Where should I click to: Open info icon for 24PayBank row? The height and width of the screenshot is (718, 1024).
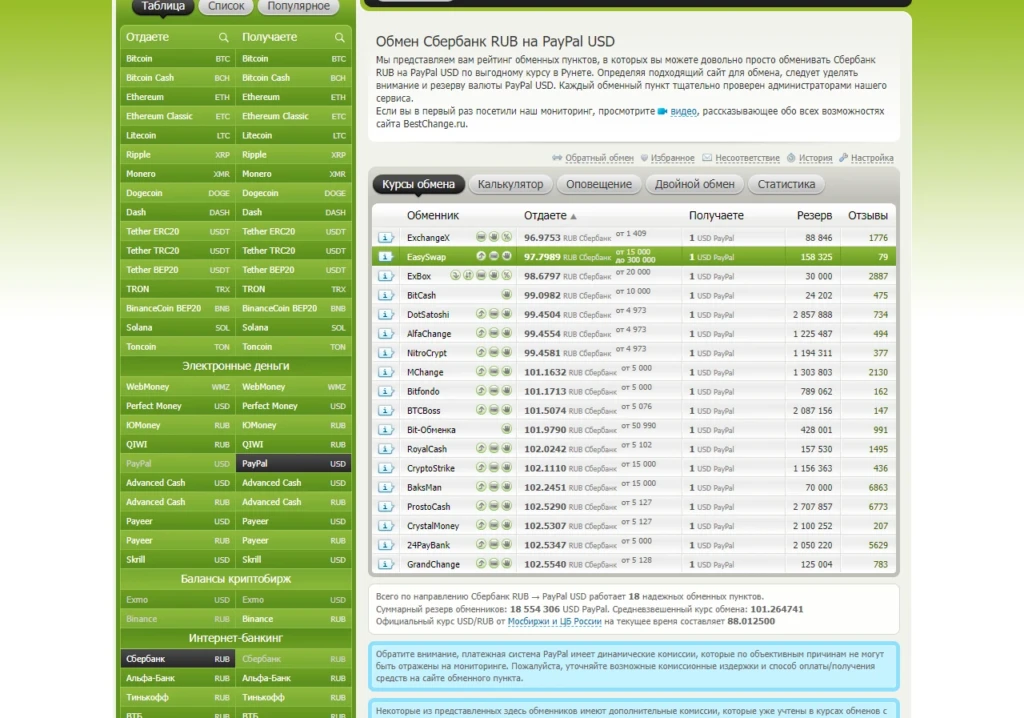pyautogui.click(x=385, y=545)
